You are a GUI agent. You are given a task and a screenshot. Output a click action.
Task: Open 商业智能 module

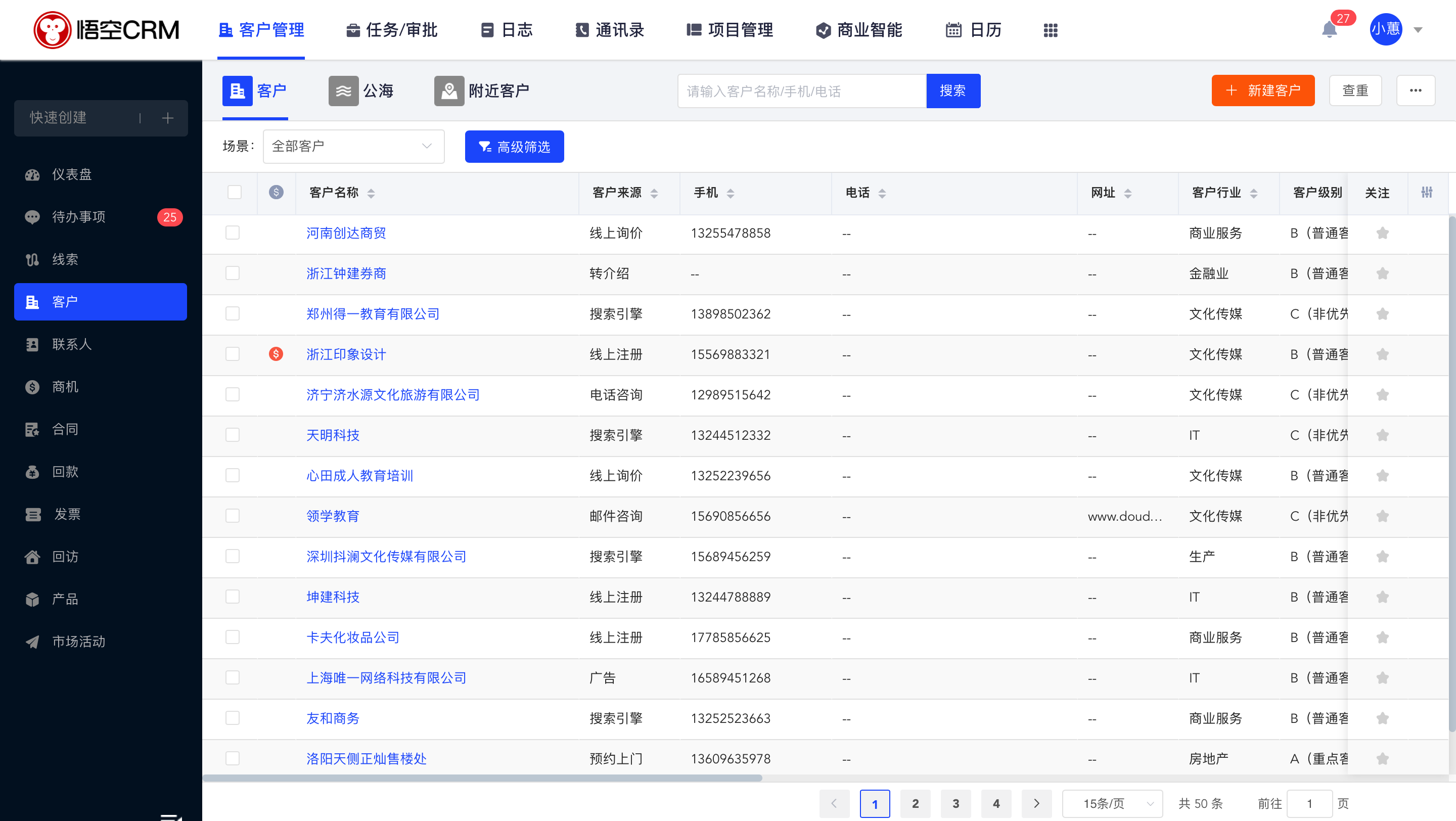click(863, 30)
